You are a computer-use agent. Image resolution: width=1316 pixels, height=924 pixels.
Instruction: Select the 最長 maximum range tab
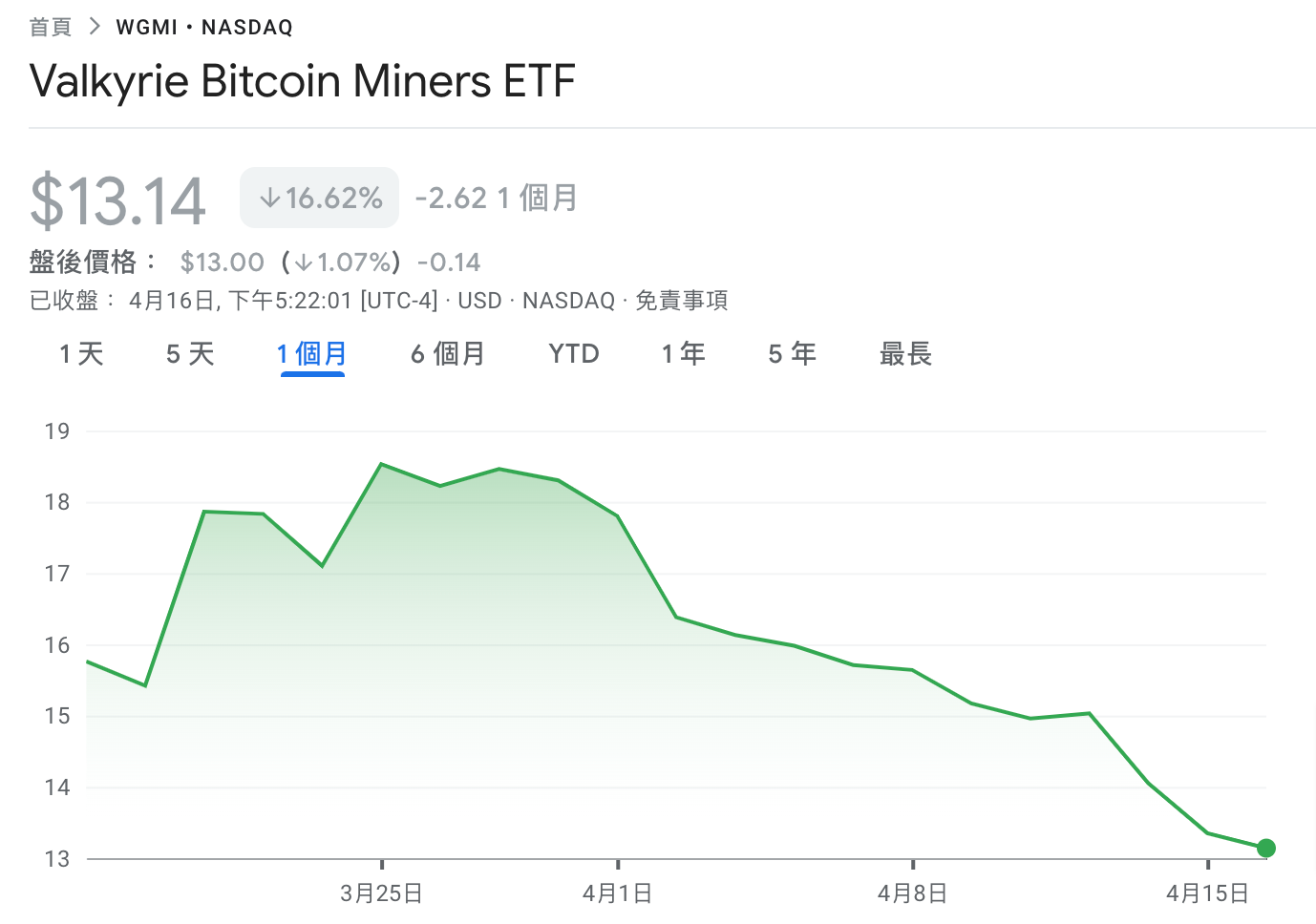coord(905,354)
